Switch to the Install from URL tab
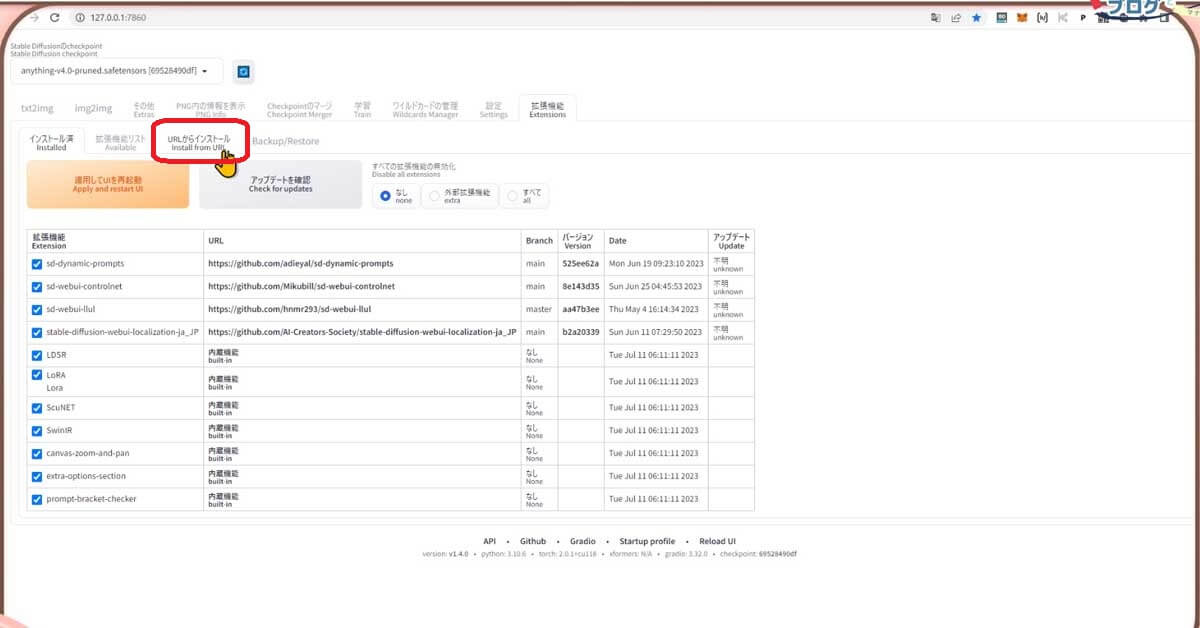The width and height of the screenshot is (1200, 628). (x=199, y=142)
